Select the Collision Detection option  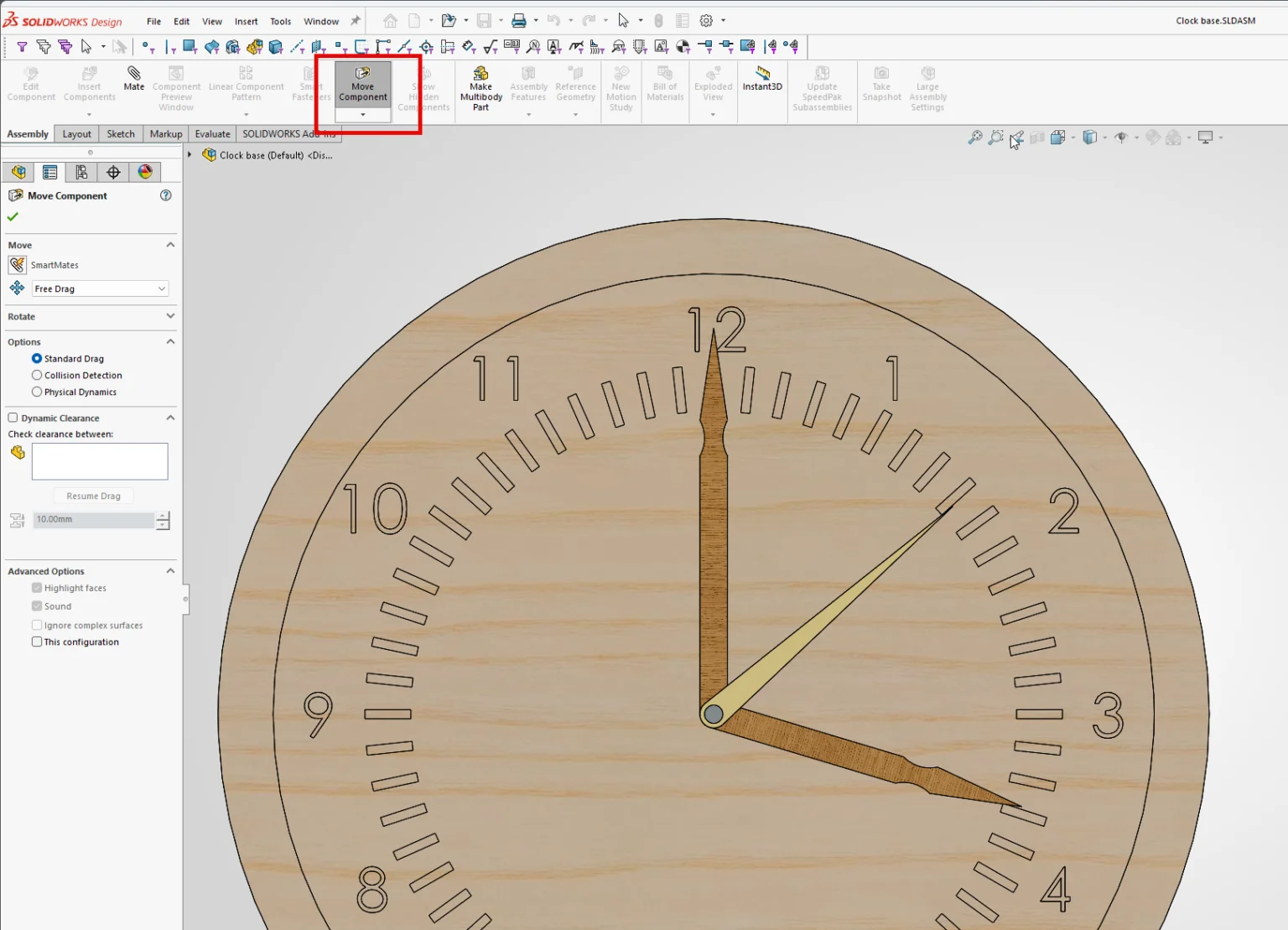tap(37, 376)
